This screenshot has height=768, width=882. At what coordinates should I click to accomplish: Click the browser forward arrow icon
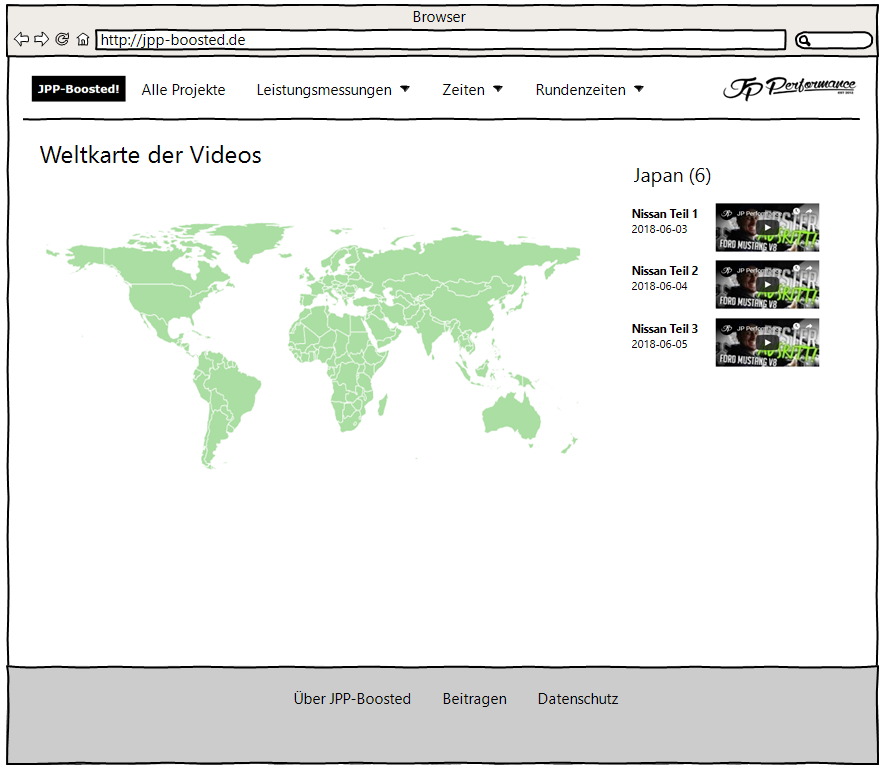41,39
